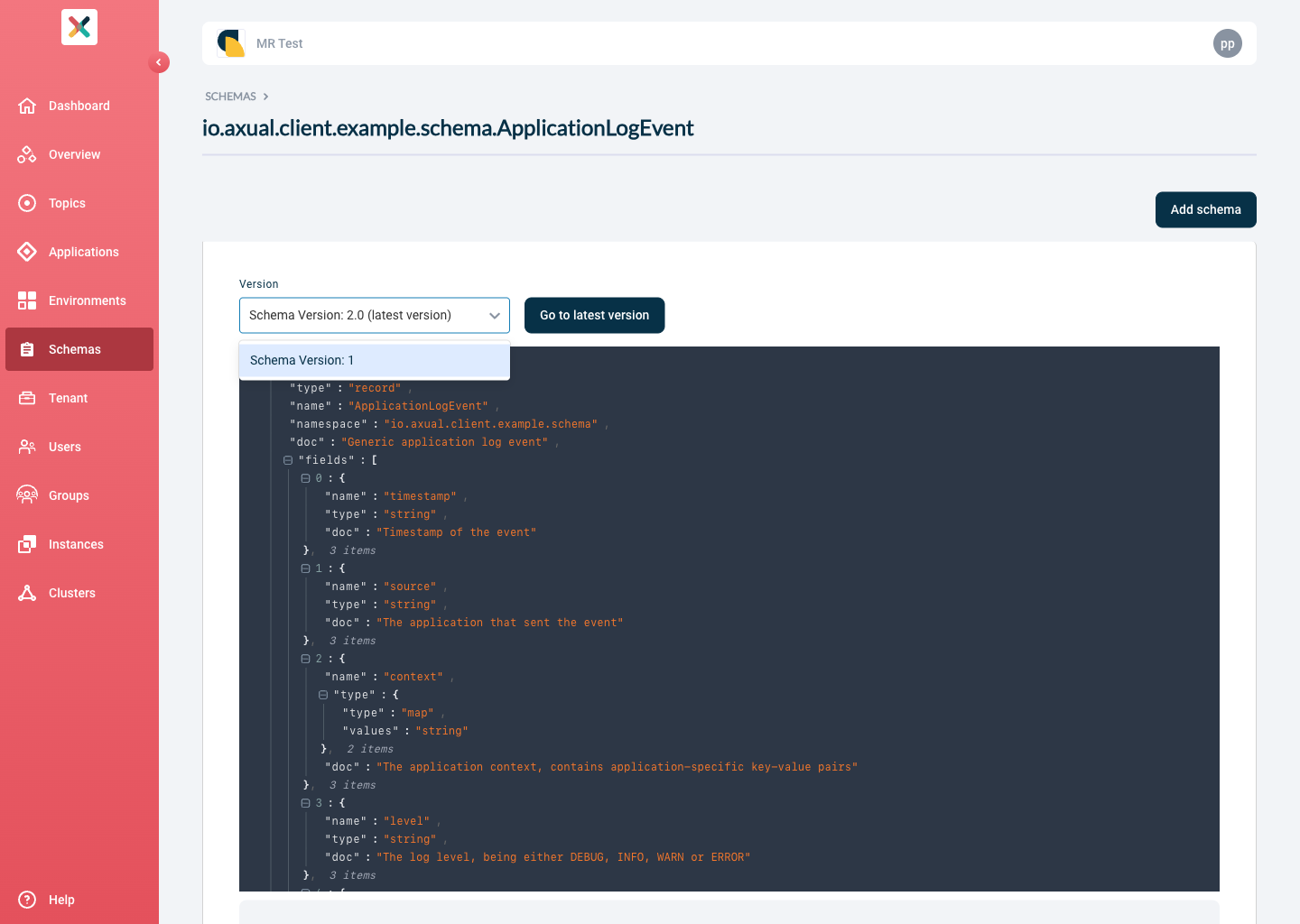Viewport: 1300px width, 924px height.
Task: Open the Topics section icon
Action: click(x=28, y=203)
